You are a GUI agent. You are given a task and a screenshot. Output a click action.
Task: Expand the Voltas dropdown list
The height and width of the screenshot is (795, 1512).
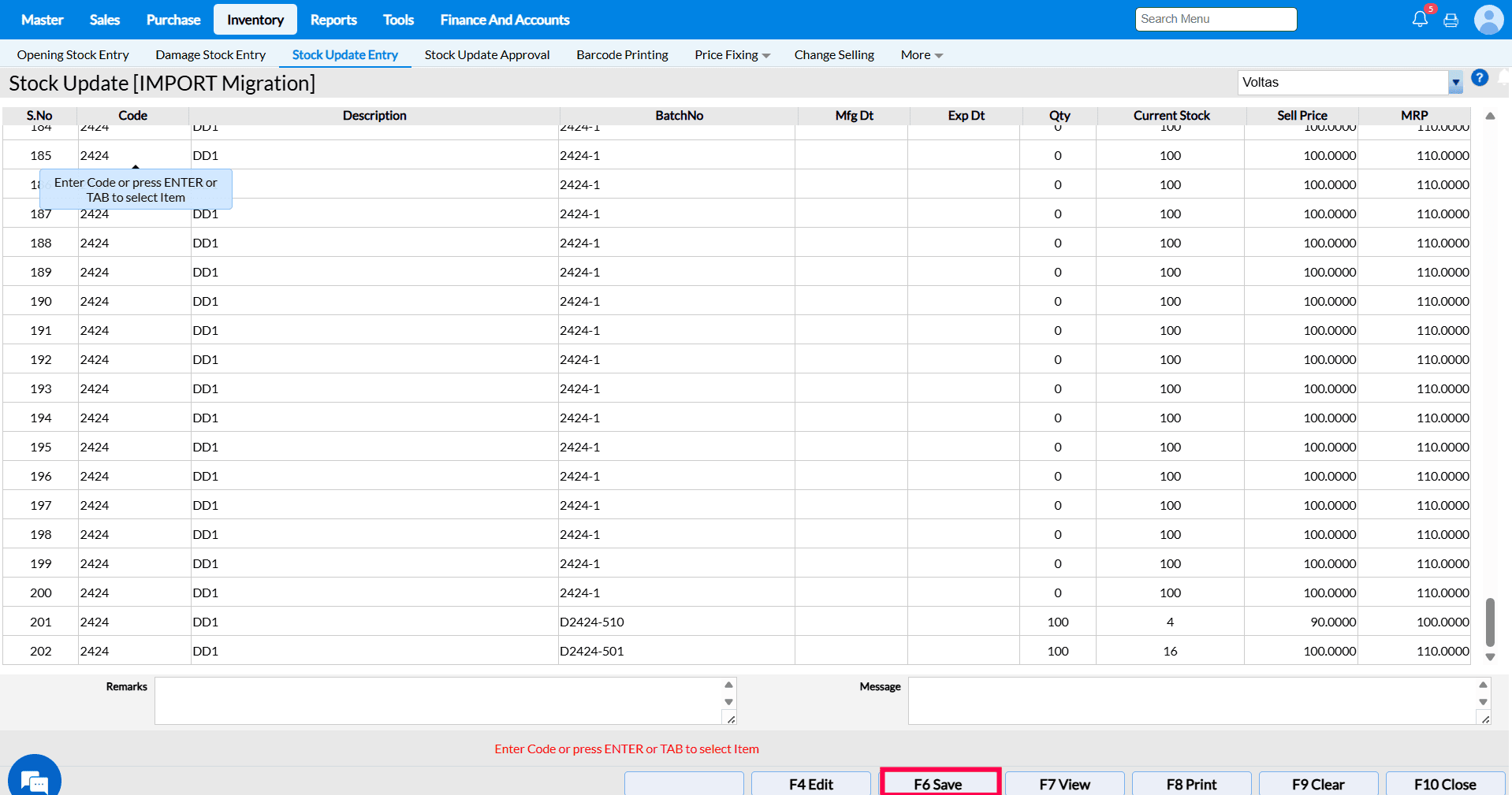click(1455, 83)
